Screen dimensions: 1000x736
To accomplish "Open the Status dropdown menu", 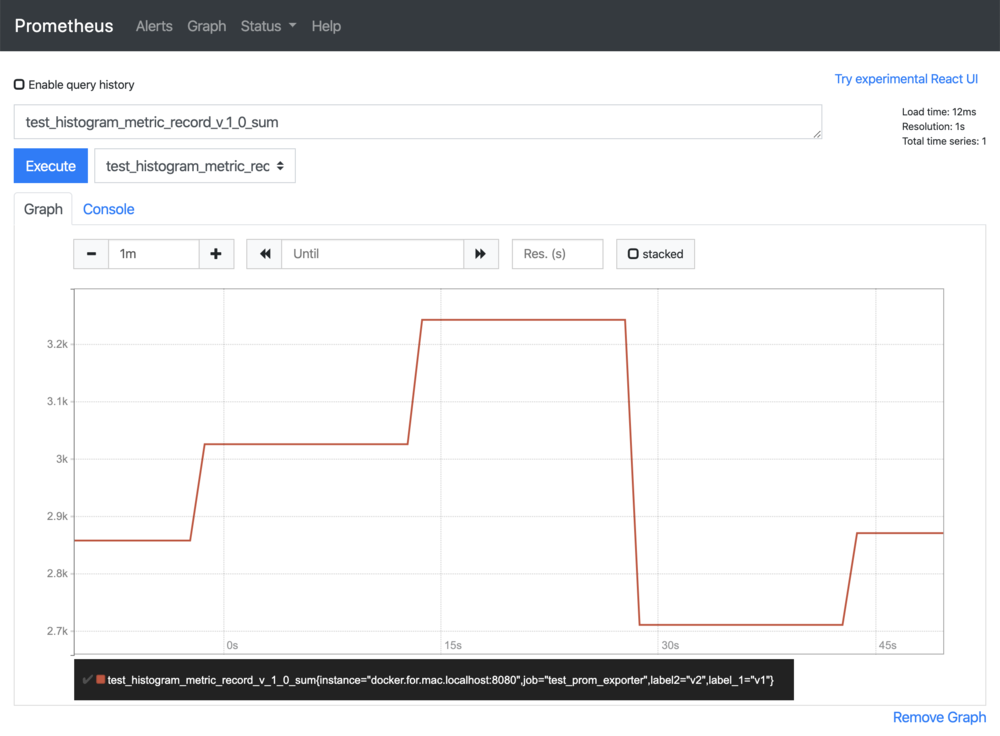I will [x=267, y=26].
